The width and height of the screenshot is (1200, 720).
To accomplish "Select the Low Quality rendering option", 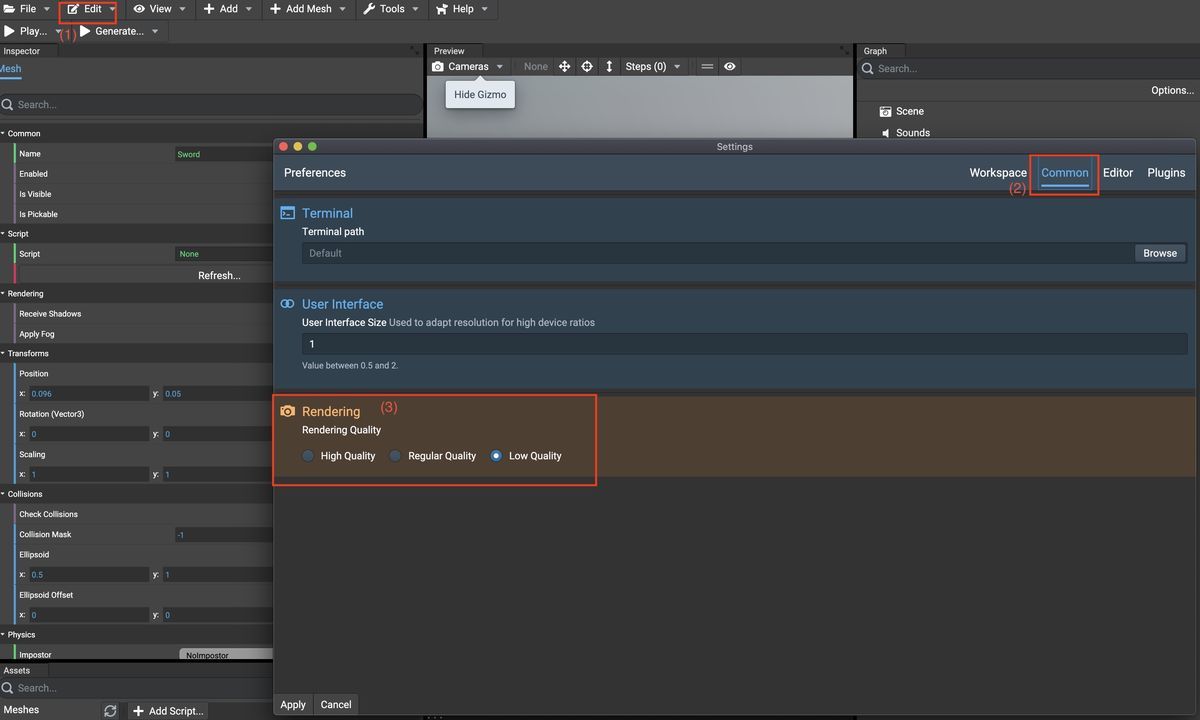I will (x=496, y=455).
